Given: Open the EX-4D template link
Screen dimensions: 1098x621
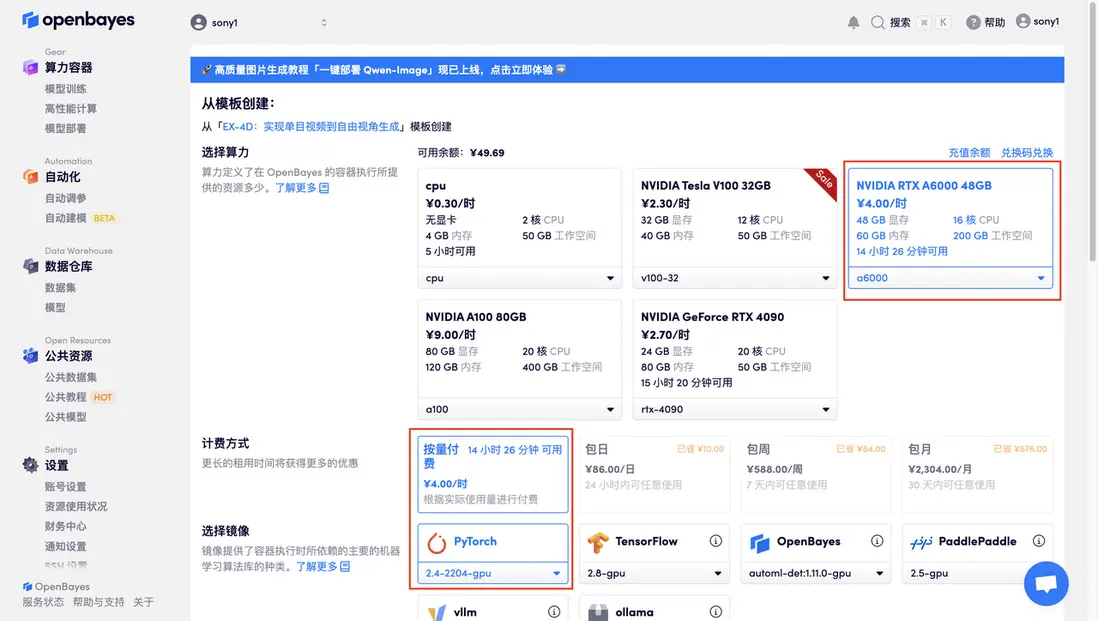Looking at the screenshot, I should click(x=311, y=127).
